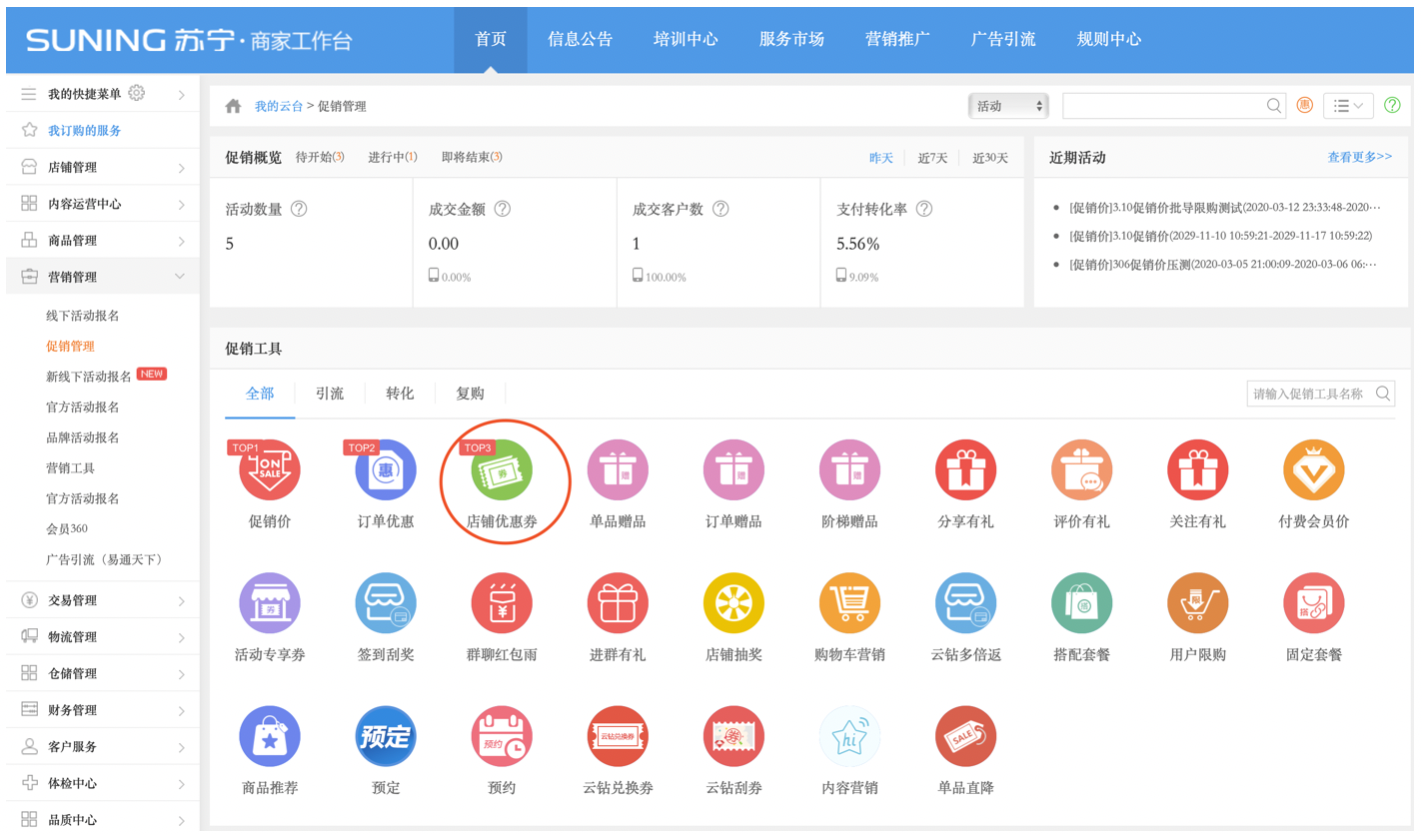Open the 活动专享券 tool icon

coord(270,603)
